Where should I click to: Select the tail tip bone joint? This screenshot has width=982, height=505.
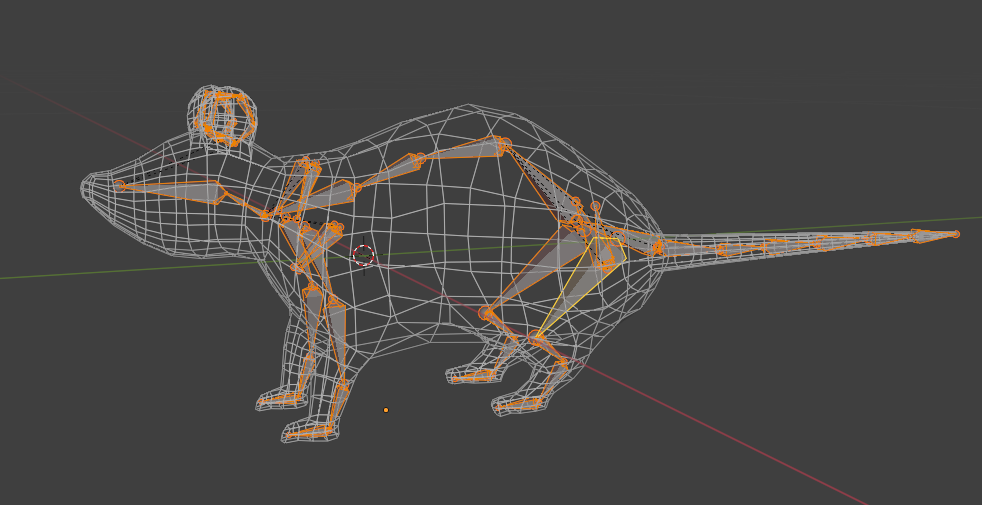click(x=956, y=234)
